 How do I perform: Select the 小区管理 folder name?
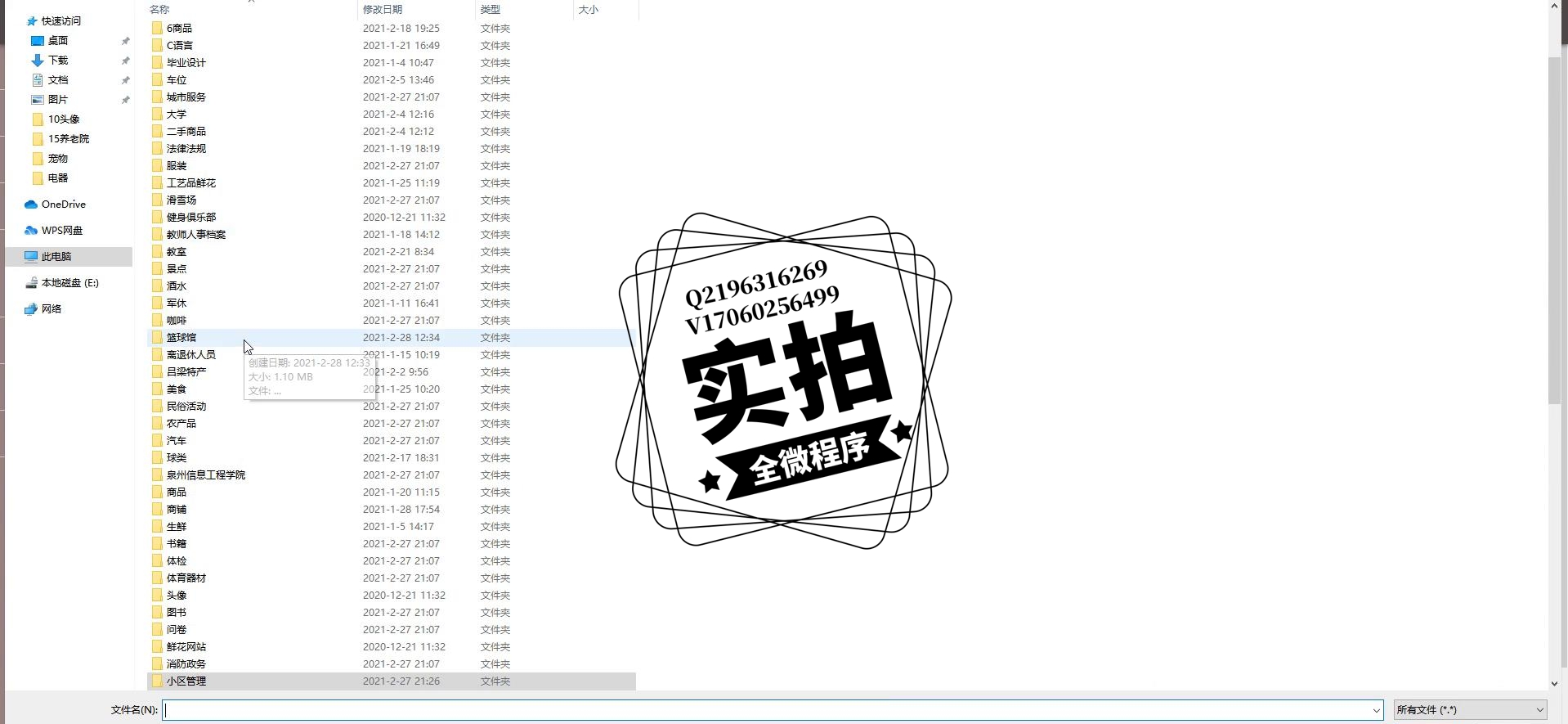click(x=186, y=681)
